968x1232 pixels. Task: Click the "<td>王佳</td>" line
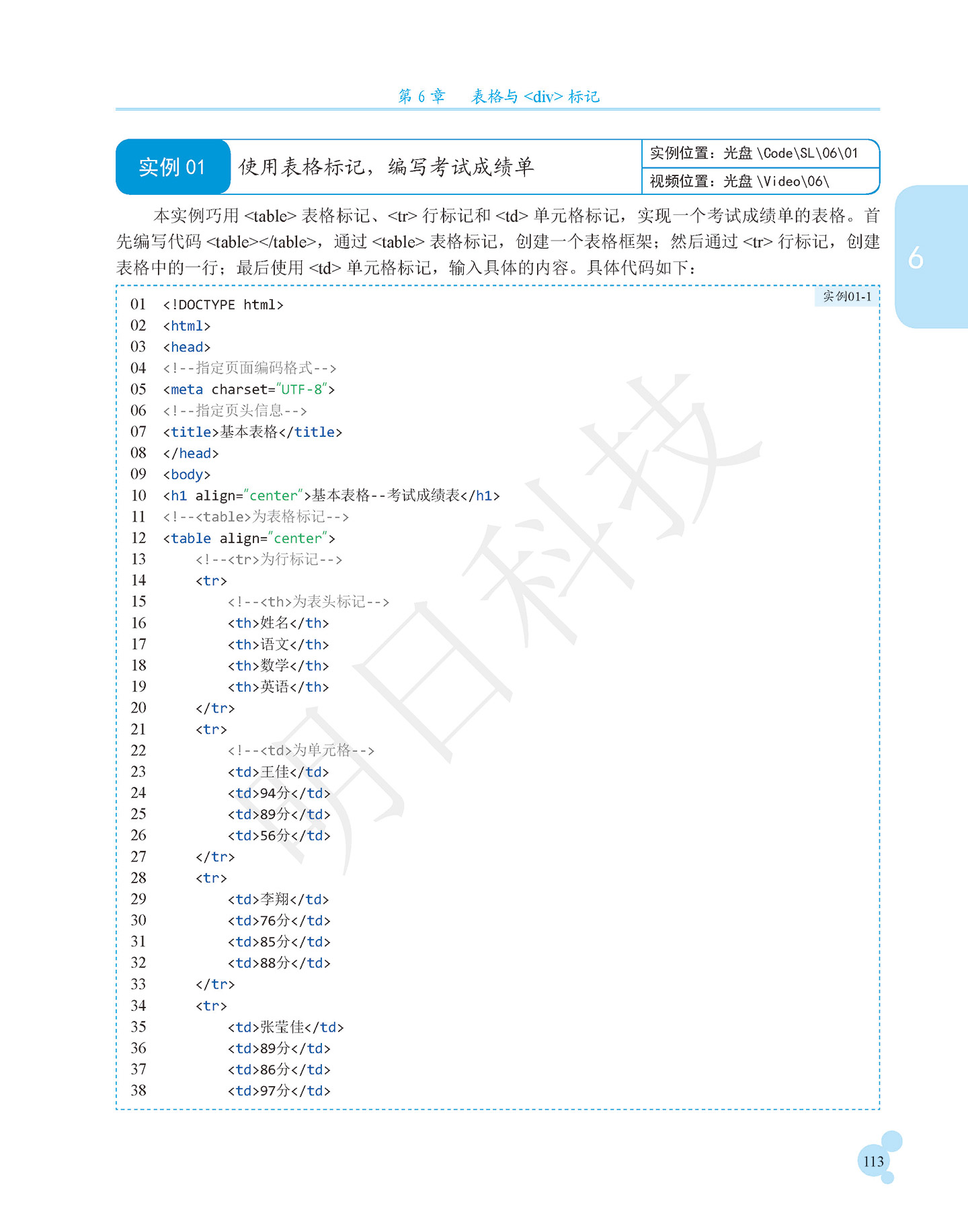(278, 772)
